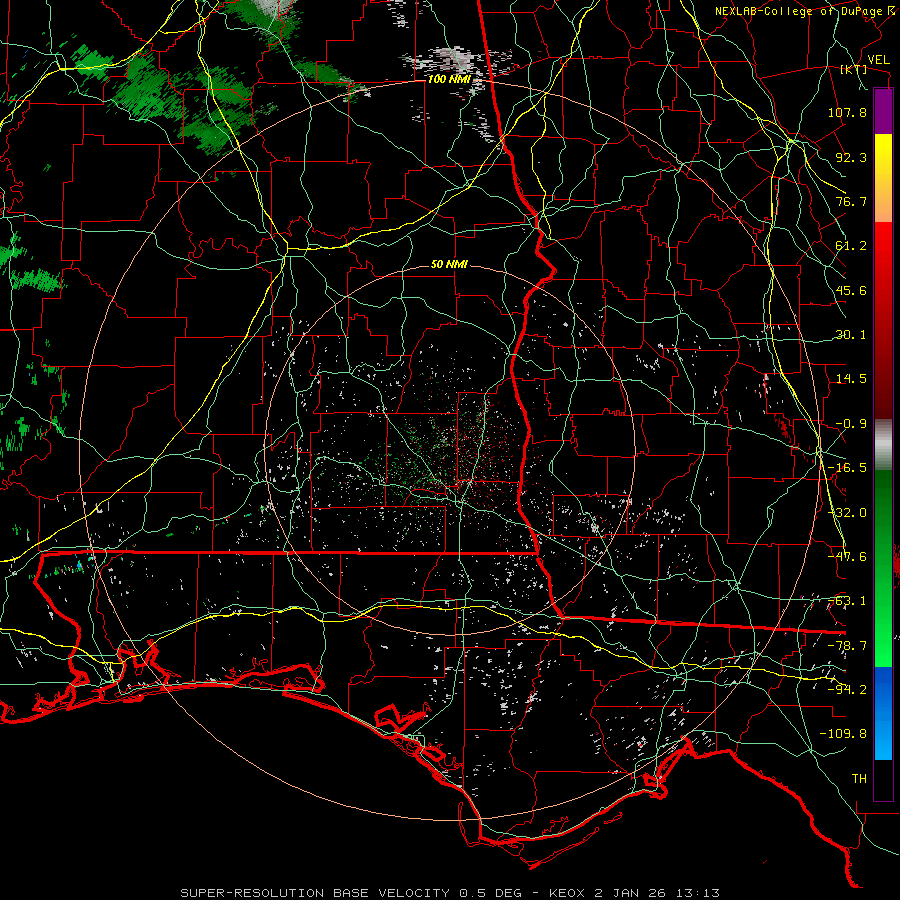
Task: Click the 45.6 legend value
Action: (851, 290)
